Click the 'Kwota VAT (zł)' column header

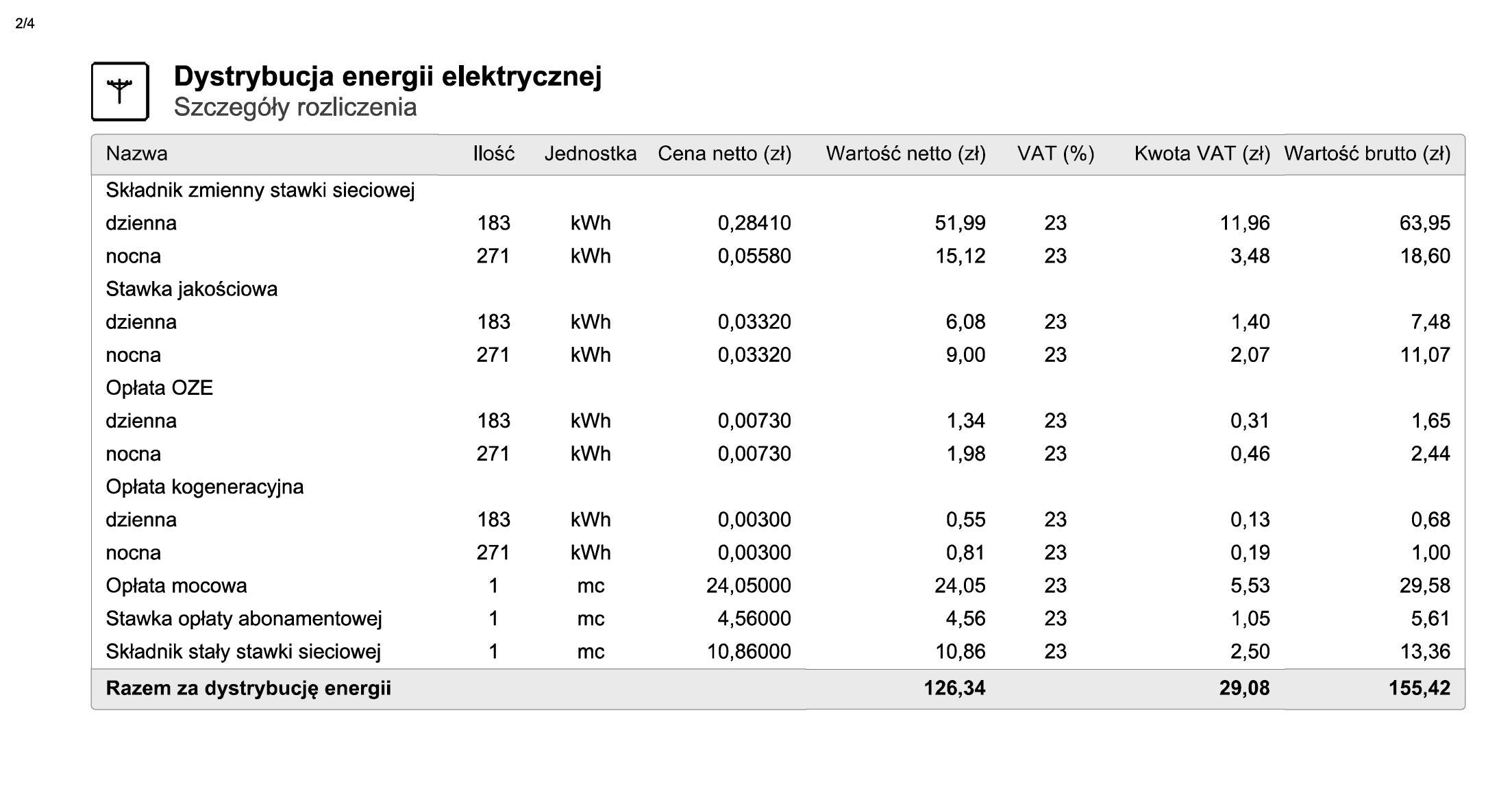click(1202, 154)
